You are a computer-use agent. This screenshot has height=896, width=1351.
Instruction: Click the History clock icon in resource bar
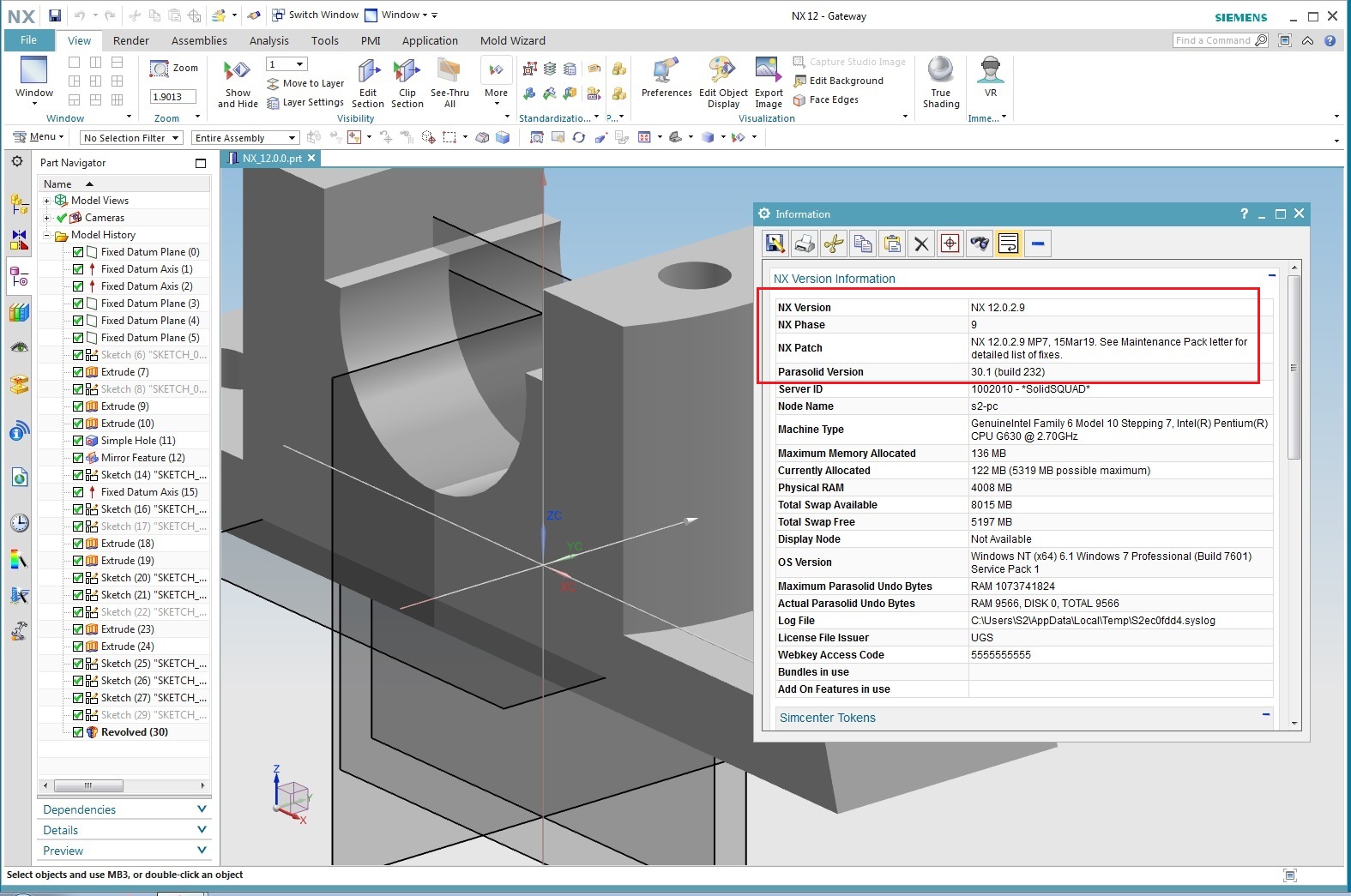19,523
